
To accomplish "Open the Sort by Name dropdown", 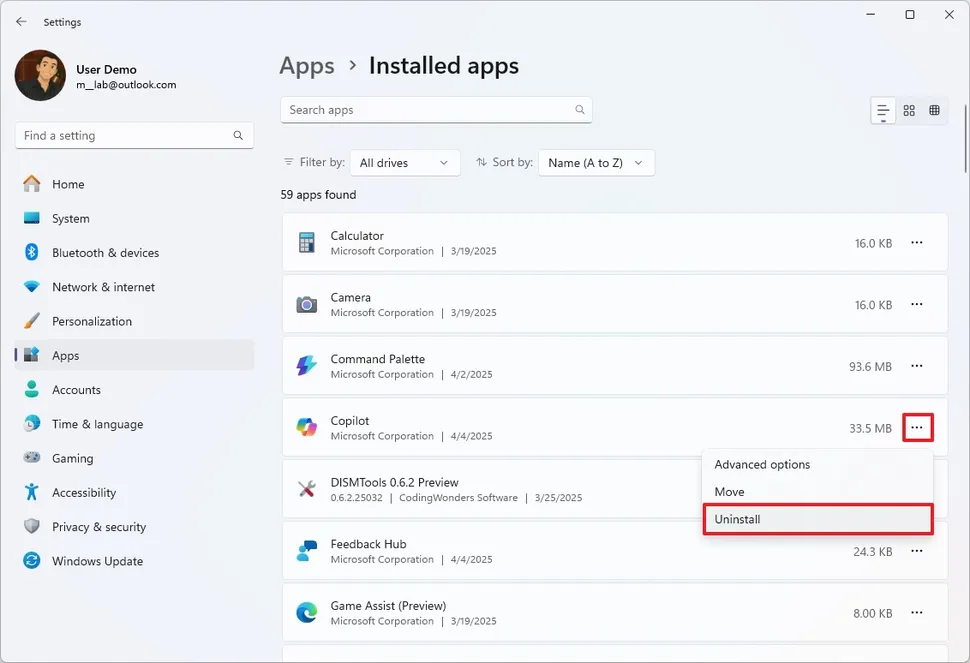I will (x=596, y=162).
